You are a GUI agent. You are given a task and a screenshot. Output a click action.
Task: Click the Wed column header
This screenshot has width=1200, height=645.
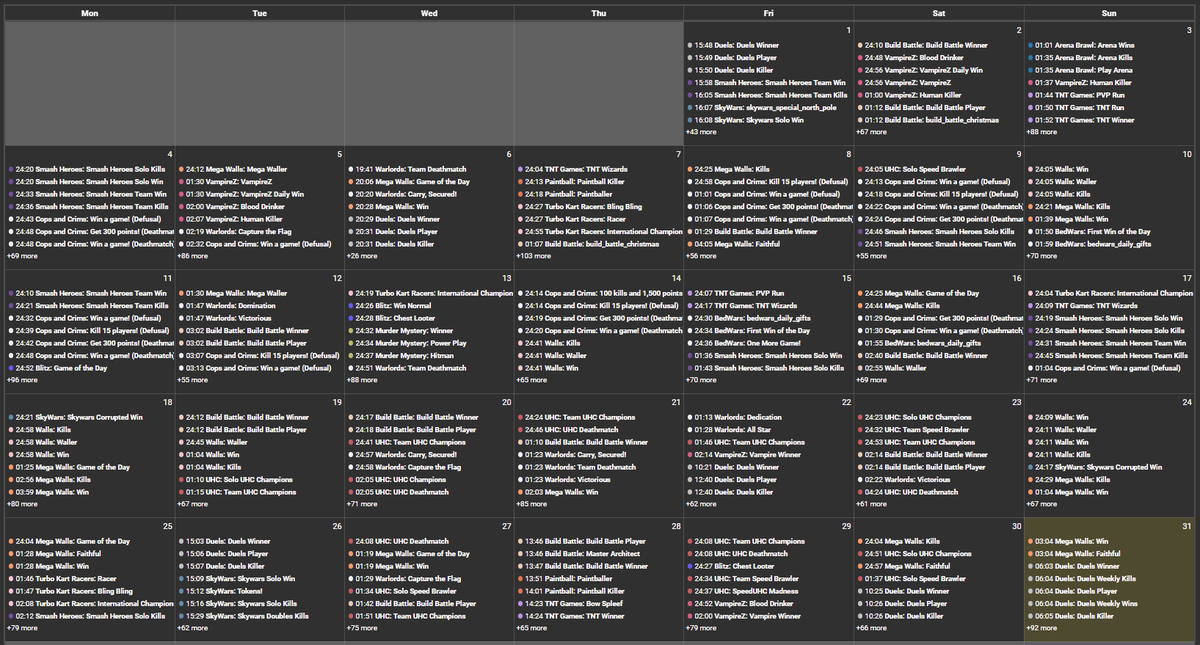point(429,14)
